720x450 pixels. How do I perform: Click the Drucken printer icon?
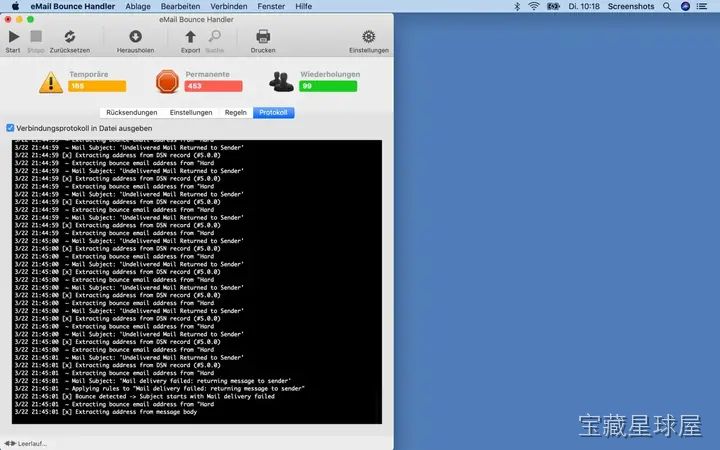pyautogui.click(x=263, y=36)
